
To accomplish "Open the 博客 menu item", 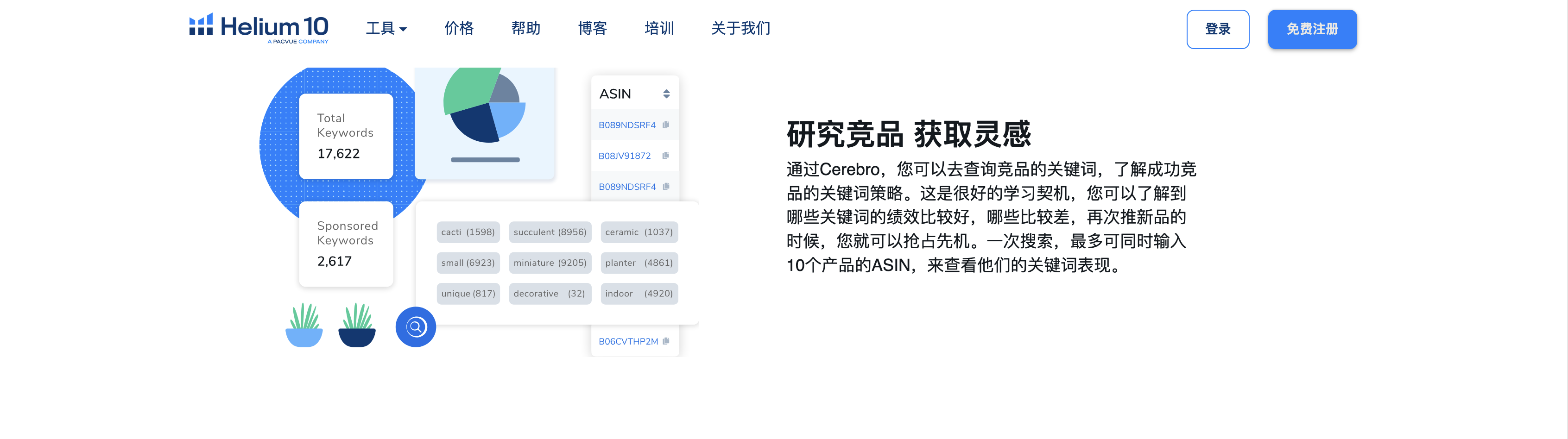I will click(x=592, y=29).
